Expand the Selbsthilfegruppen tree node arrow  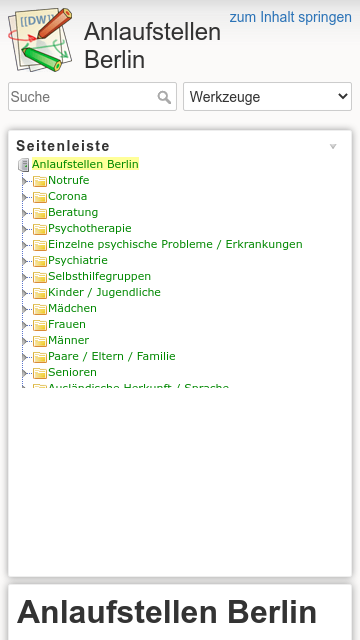tap(24, 277)
